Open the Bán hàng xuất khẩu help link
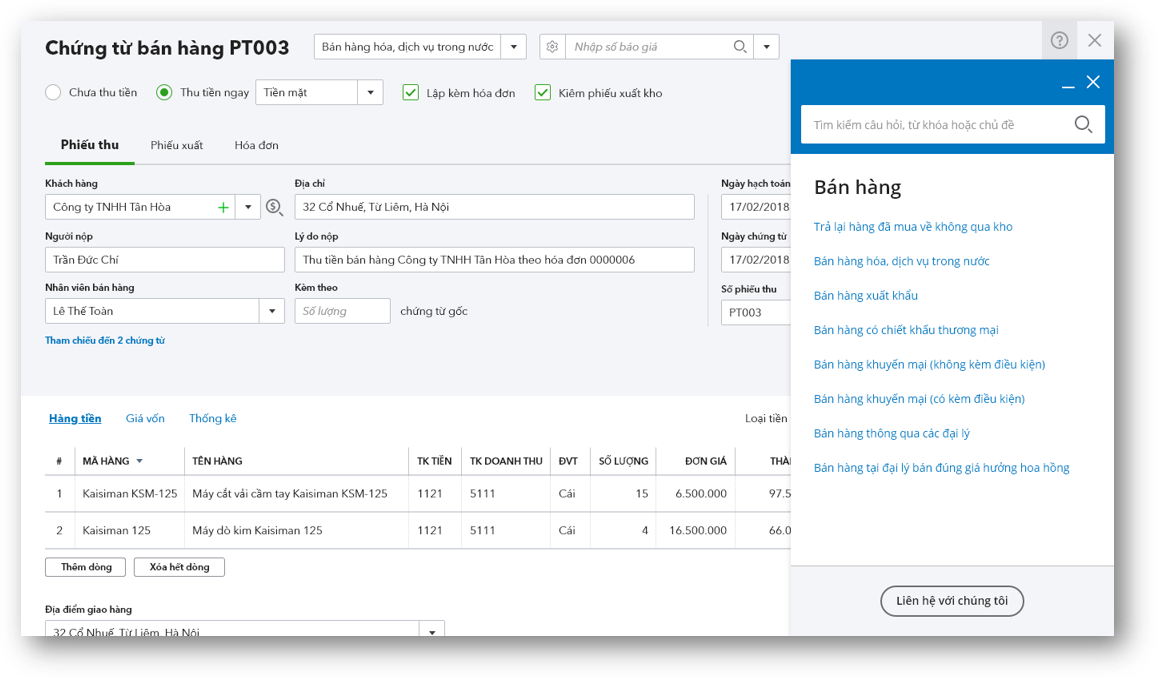This screenshot has width=1156, height=678. click(x=866, y=296)
